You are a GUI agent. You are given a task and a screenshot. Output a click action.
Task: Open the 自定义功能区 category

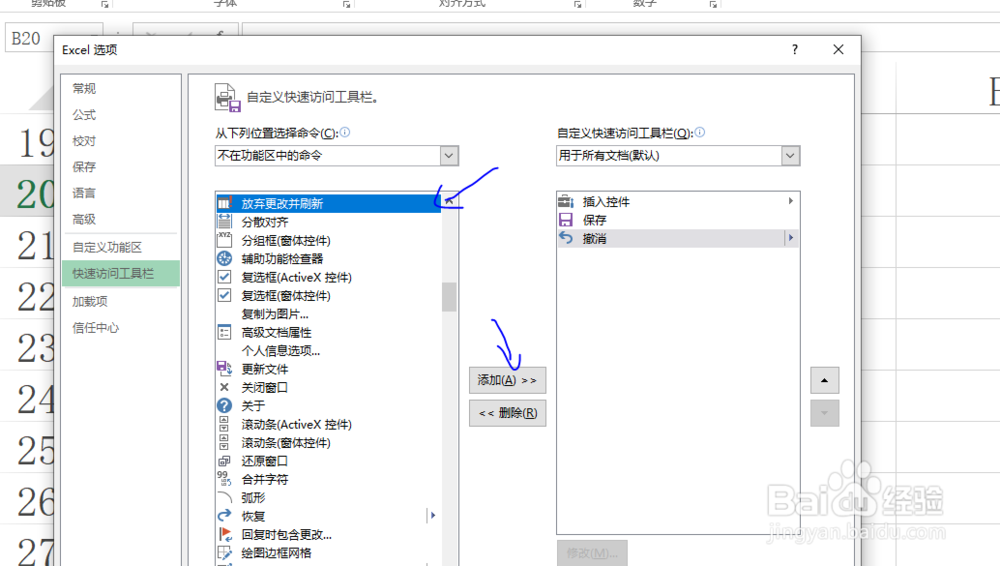(107, 248)
